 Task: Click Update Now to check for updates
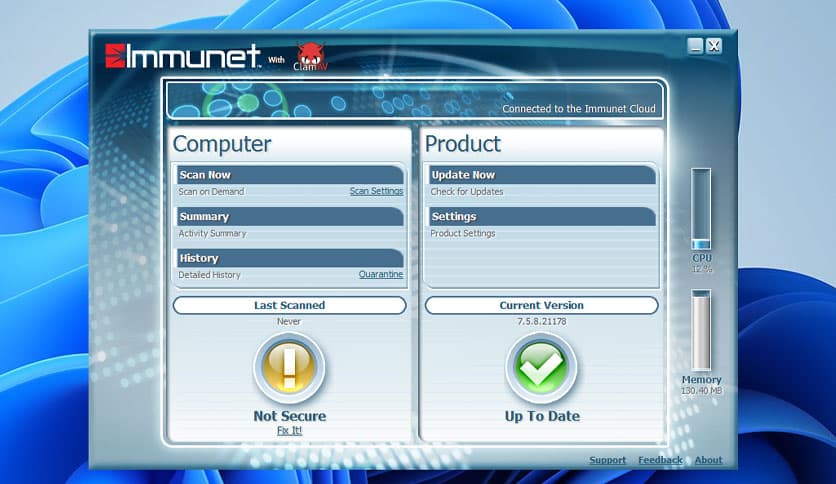(542, 175)
